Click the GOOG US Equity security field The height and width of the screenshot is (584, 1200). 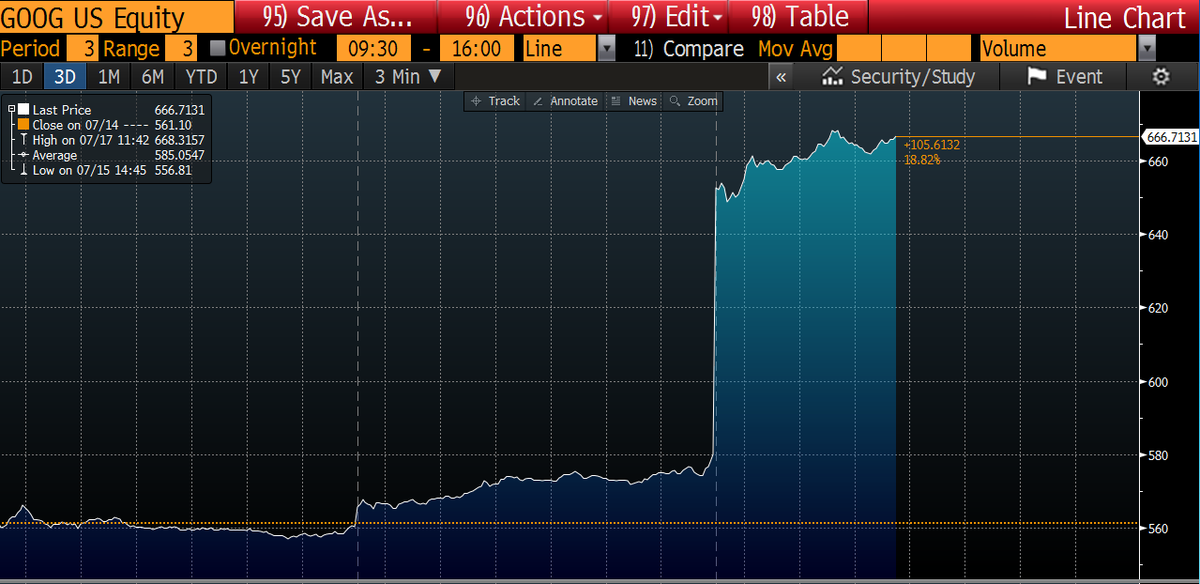[117, 17]
